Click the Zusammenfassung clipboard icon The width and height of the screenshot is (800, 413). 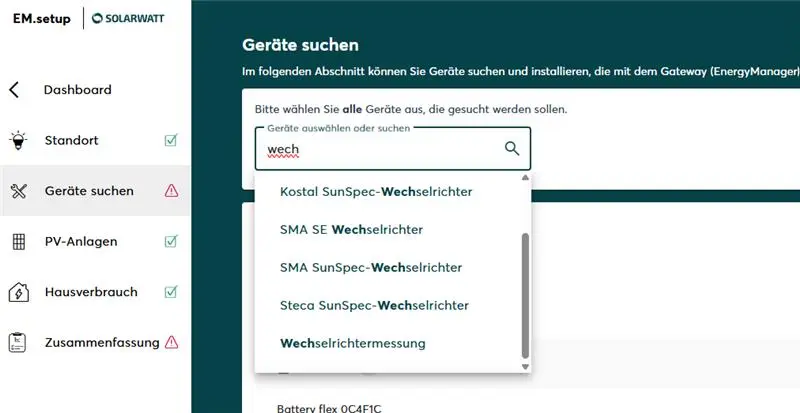point(17,342)
